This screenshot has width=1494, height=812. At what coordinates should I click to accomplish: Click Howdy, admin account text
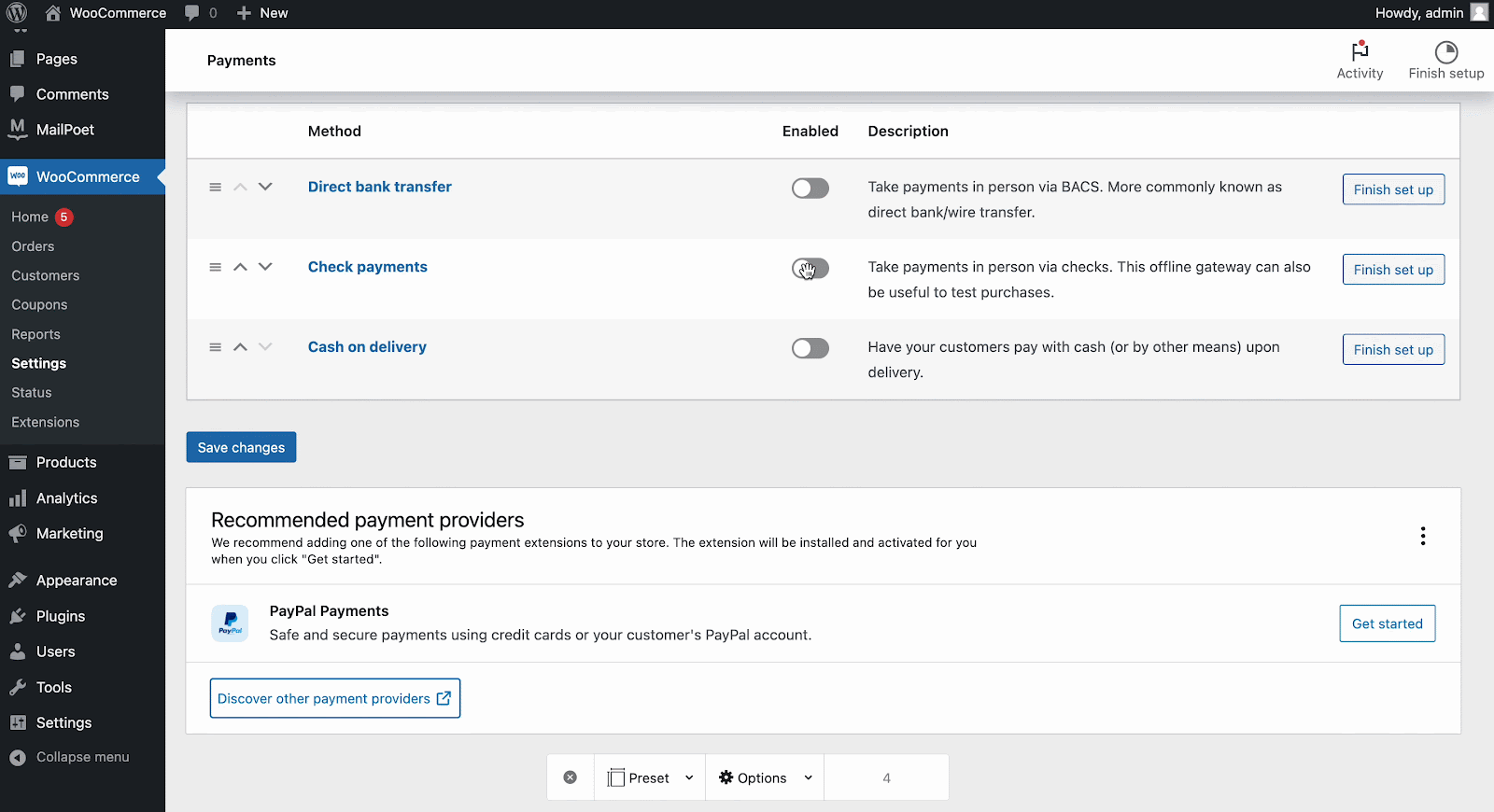point(1419,13)
